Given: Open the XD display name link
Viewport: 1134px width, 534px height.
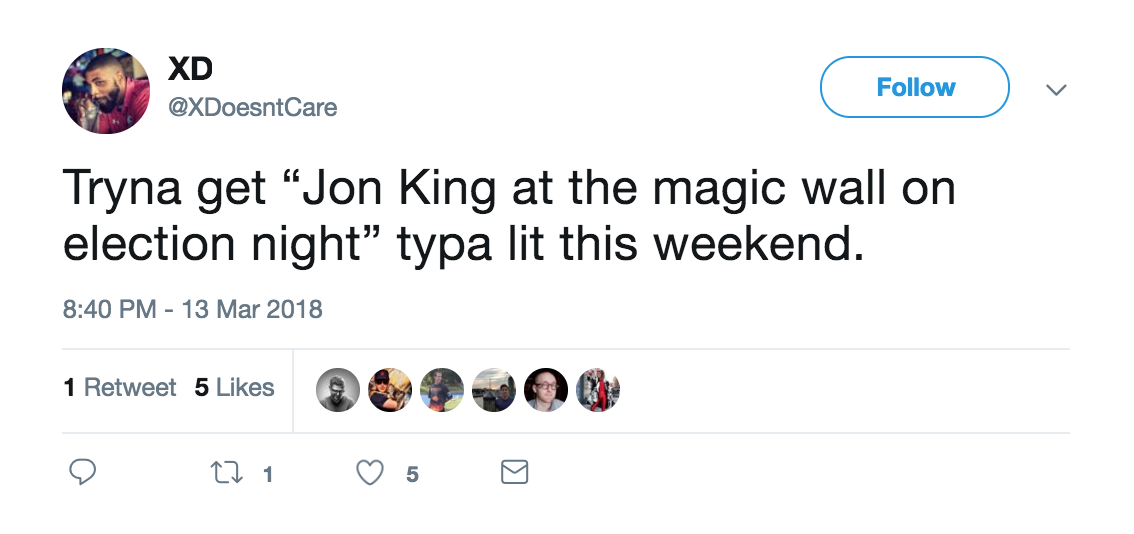Looking at the screenshot, I should [x=189, y=70].
